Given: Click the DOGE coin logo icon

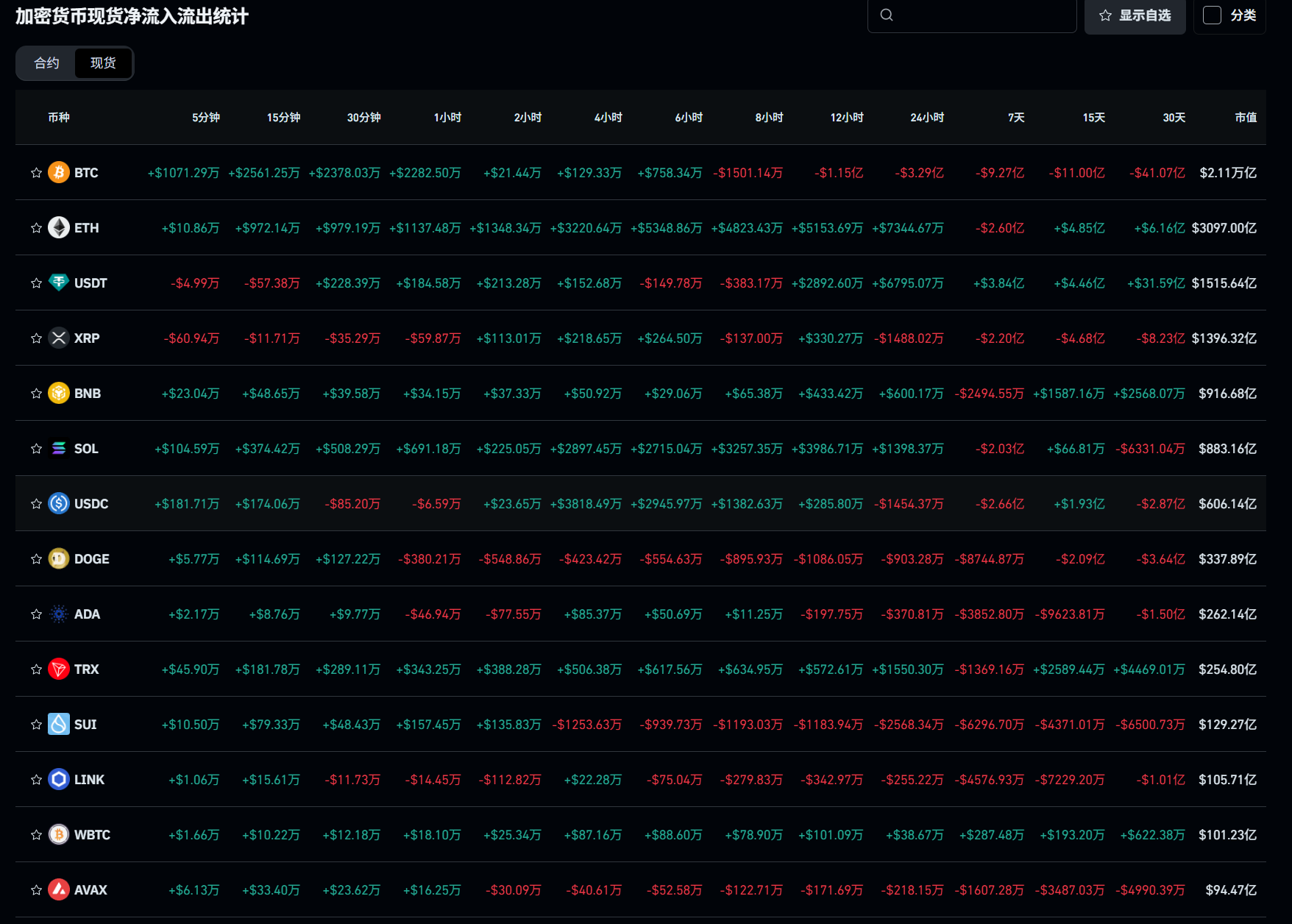Looking at the screenshot, I should click(59, 559).
